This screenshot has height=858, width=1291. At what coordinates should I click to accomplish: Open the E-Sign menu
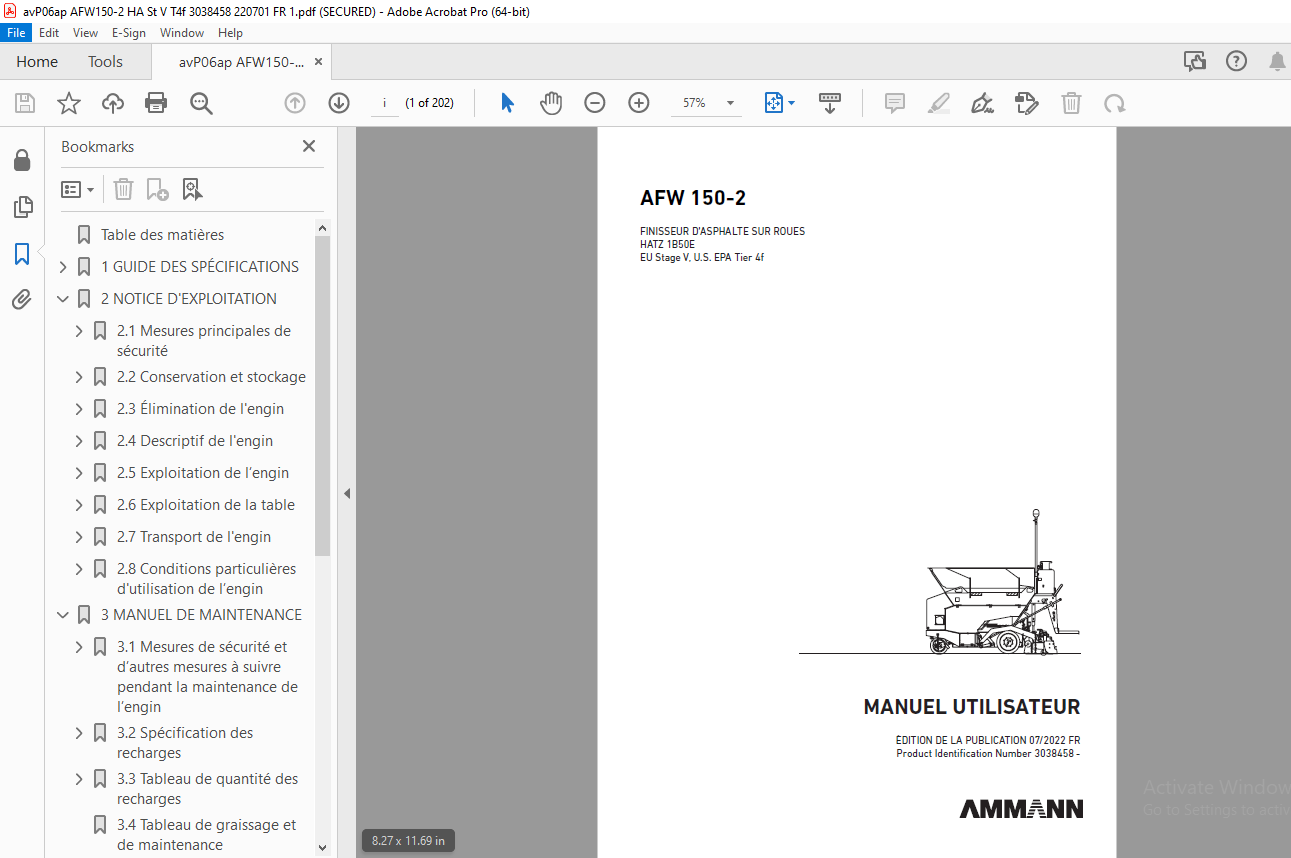tap(129, 33)
